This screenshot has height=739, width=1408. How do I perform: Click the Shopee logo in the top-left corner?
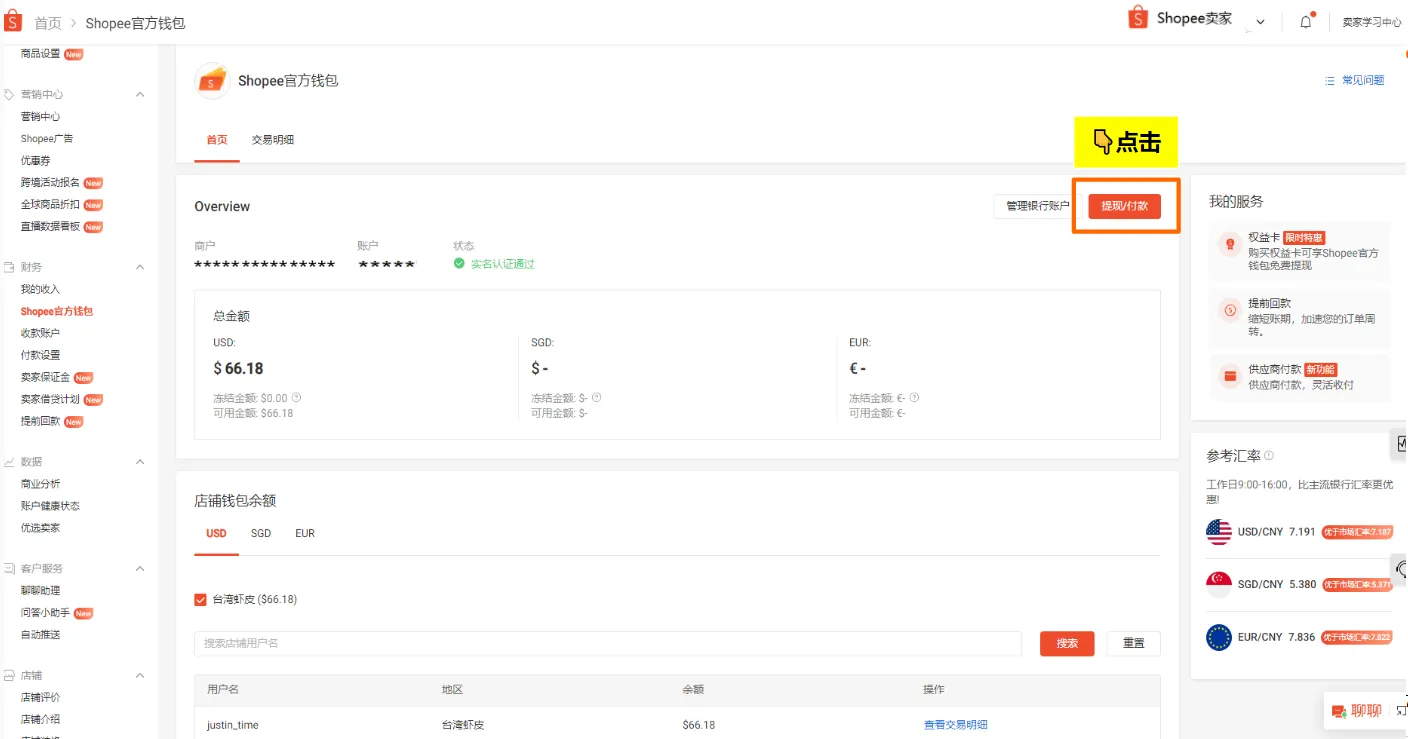(x=13, y=21)
